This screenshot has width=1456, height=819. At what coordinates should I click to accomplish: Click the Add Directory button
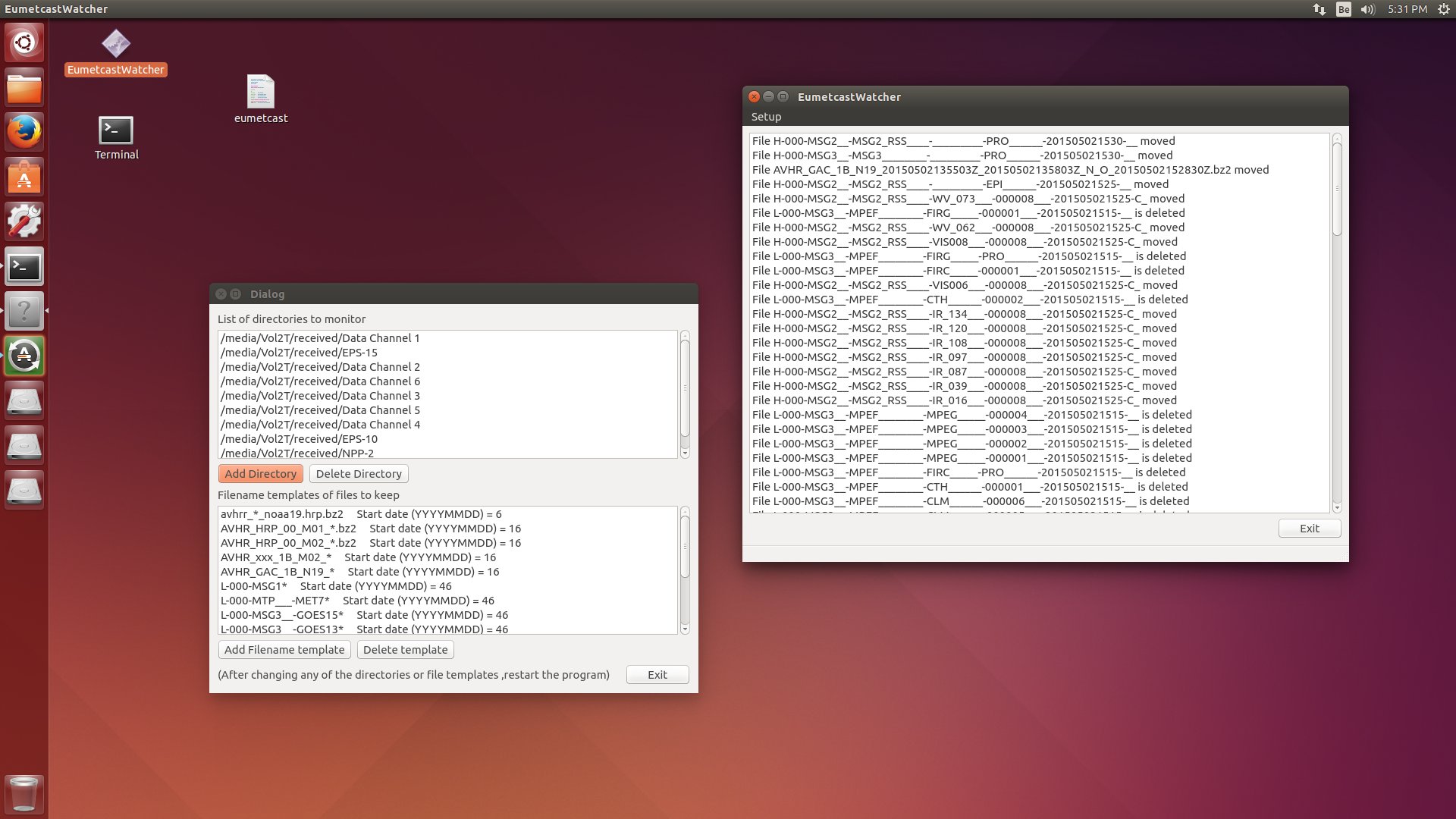tap(260, 473)
